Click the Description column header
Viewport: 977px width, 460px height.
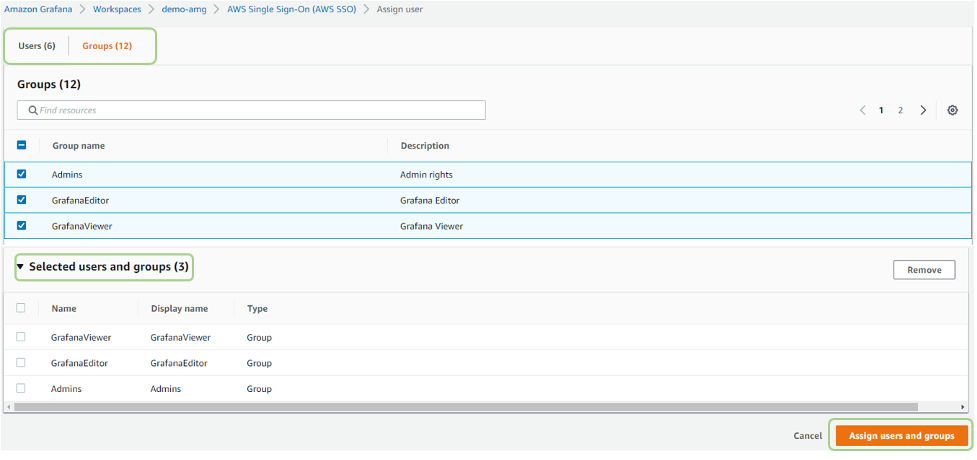point(425,145)
